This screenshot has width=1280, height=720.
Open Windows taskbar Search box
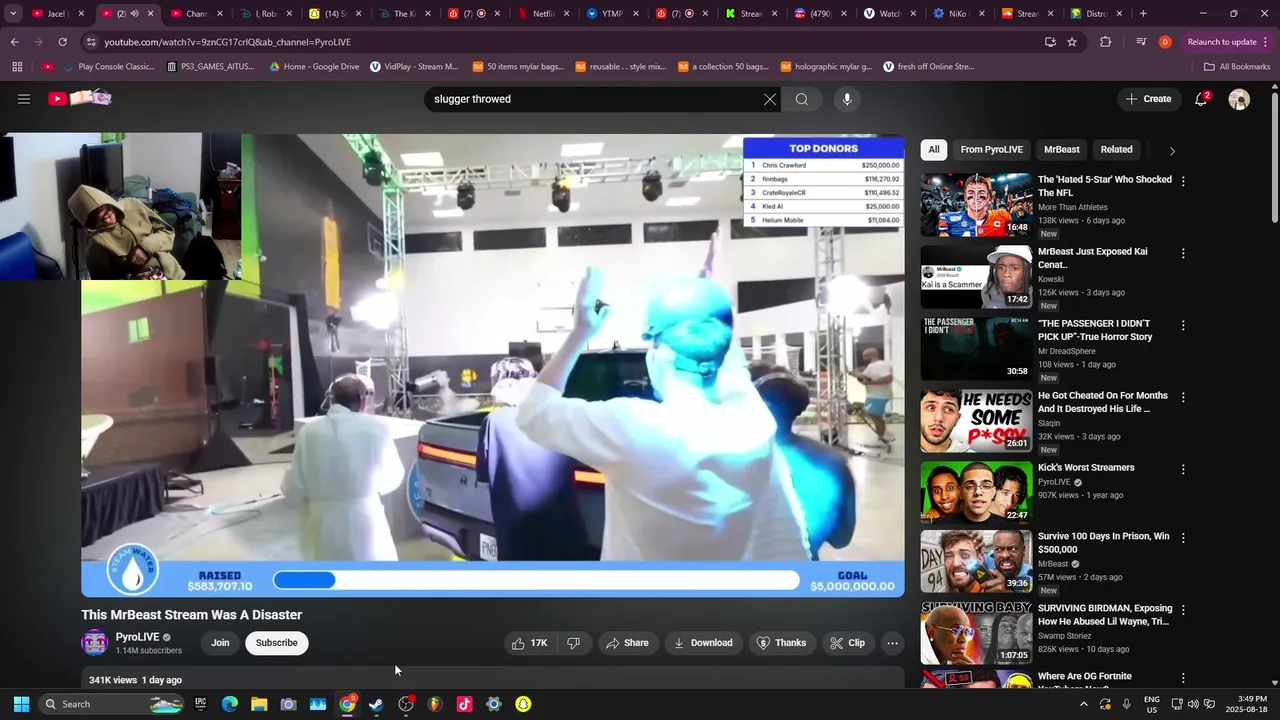[x=112, y=704]
